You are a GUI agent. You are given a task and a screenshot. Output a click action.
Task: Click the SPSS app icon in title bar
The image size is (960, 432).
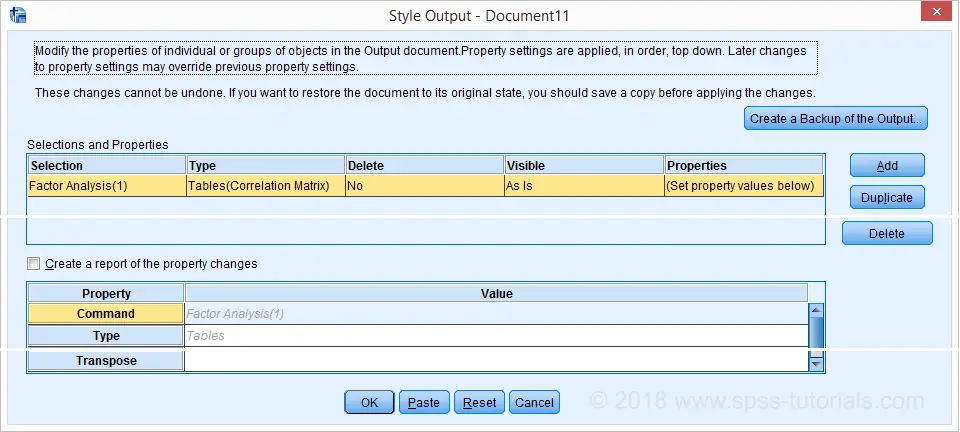click(18, 15)
